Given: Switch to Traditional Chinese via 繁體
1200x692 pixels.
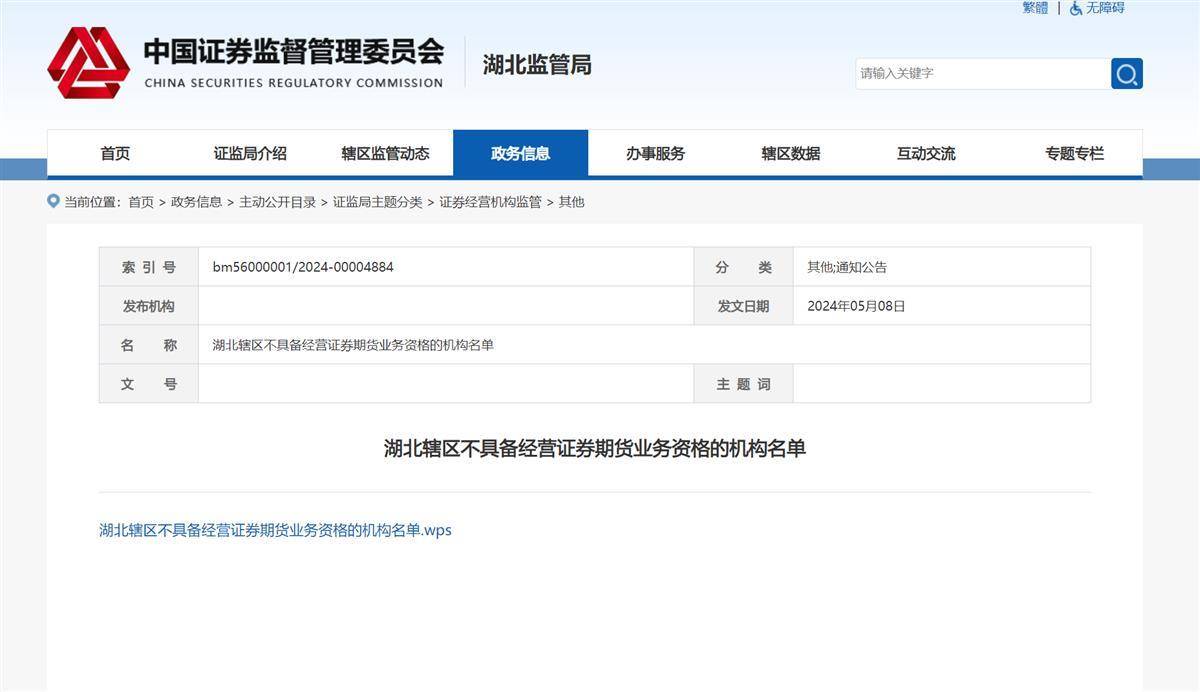Looking at the screenshot, I should point(1035,8).
